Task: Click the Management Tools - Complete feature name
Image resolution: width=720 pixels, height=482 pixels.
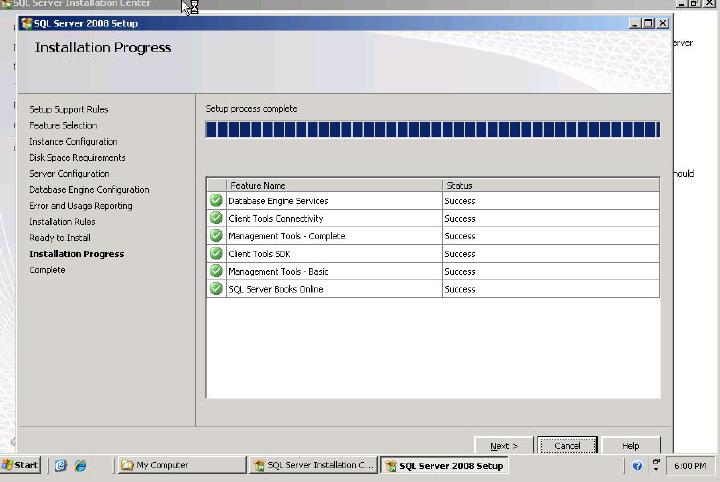Action: [x=287, y=236]
